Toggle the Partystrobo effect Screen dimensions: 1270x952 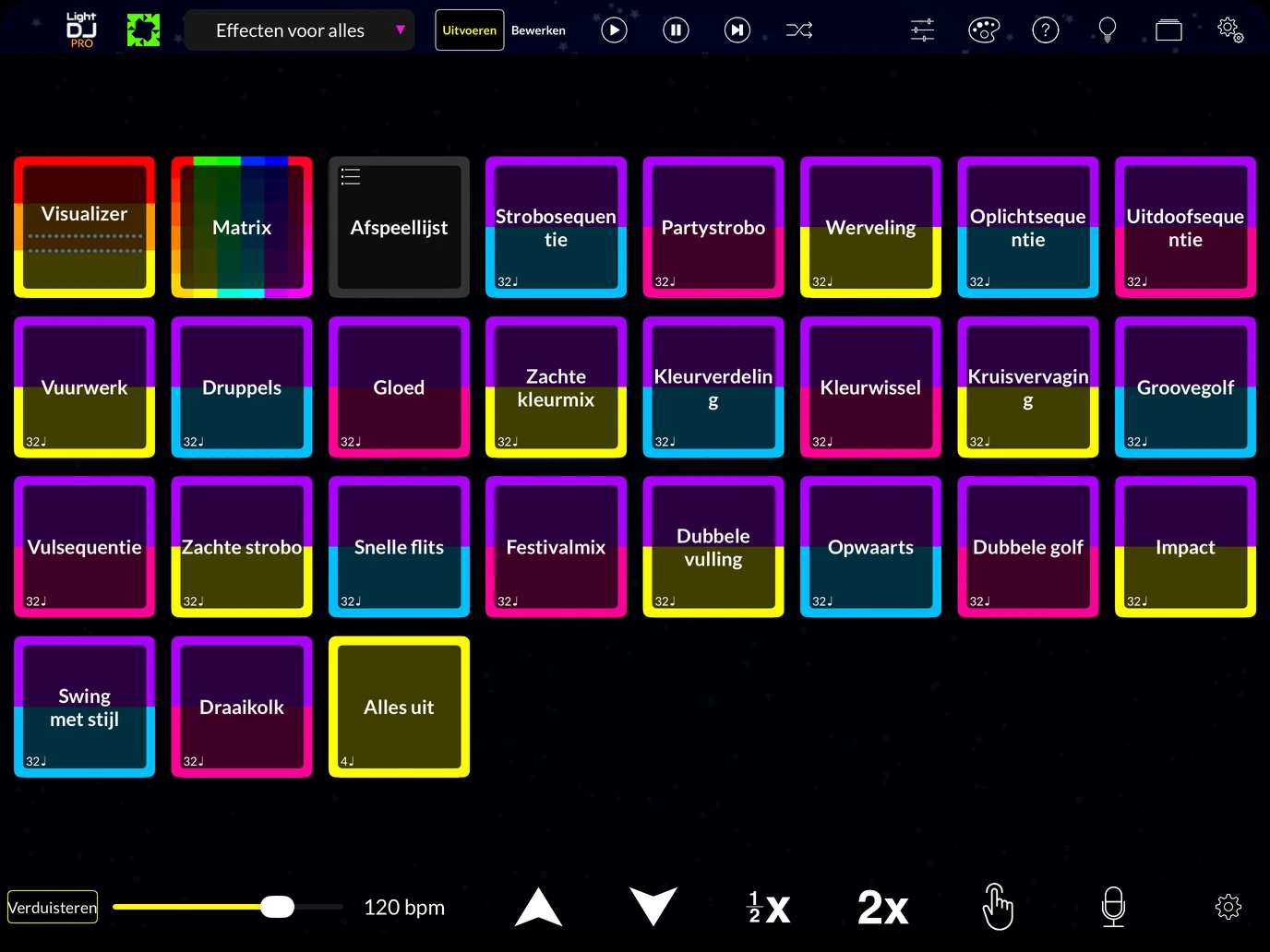tap(713, 227)
